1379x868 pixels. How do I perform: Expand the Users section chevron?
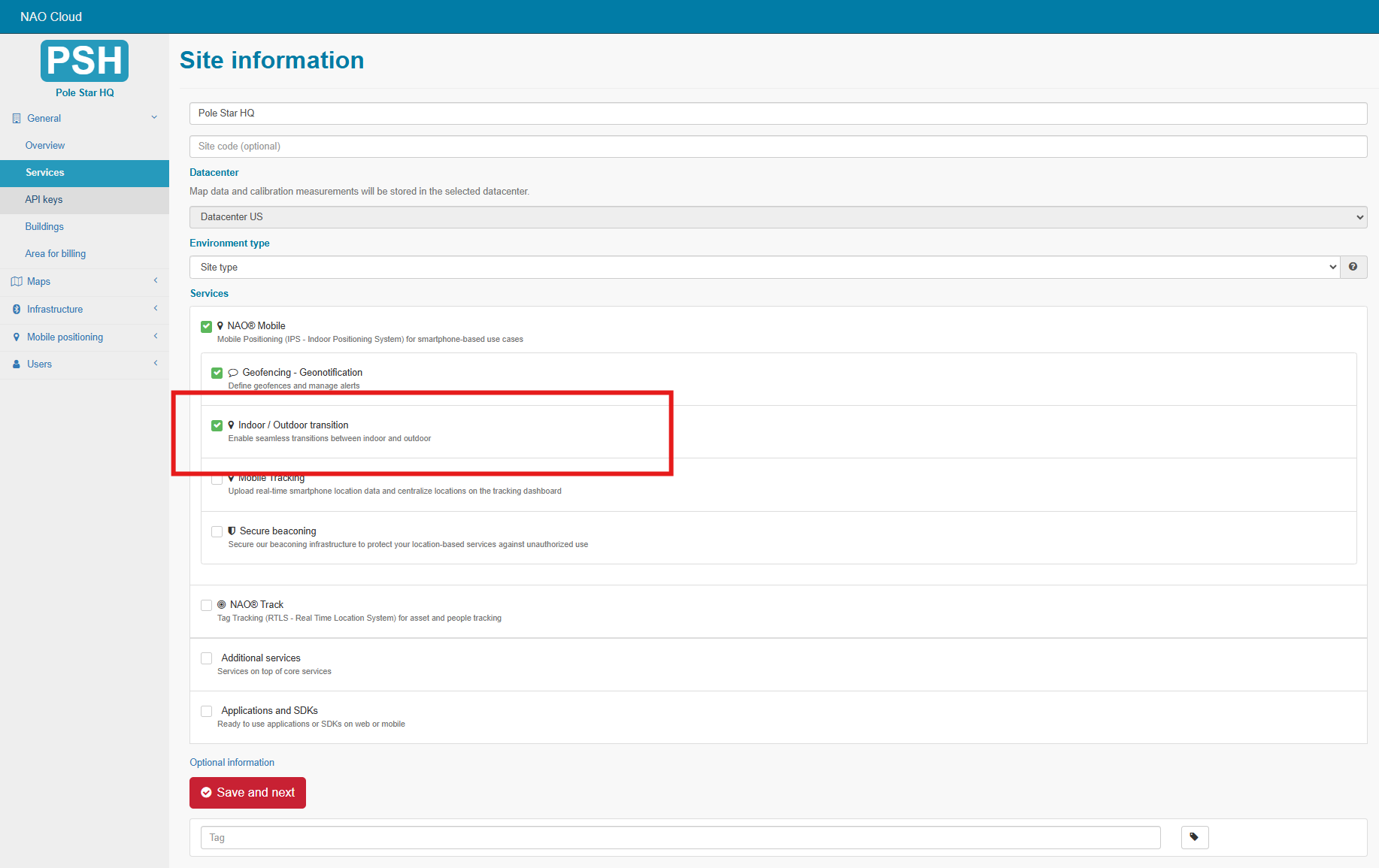point(156,363)
